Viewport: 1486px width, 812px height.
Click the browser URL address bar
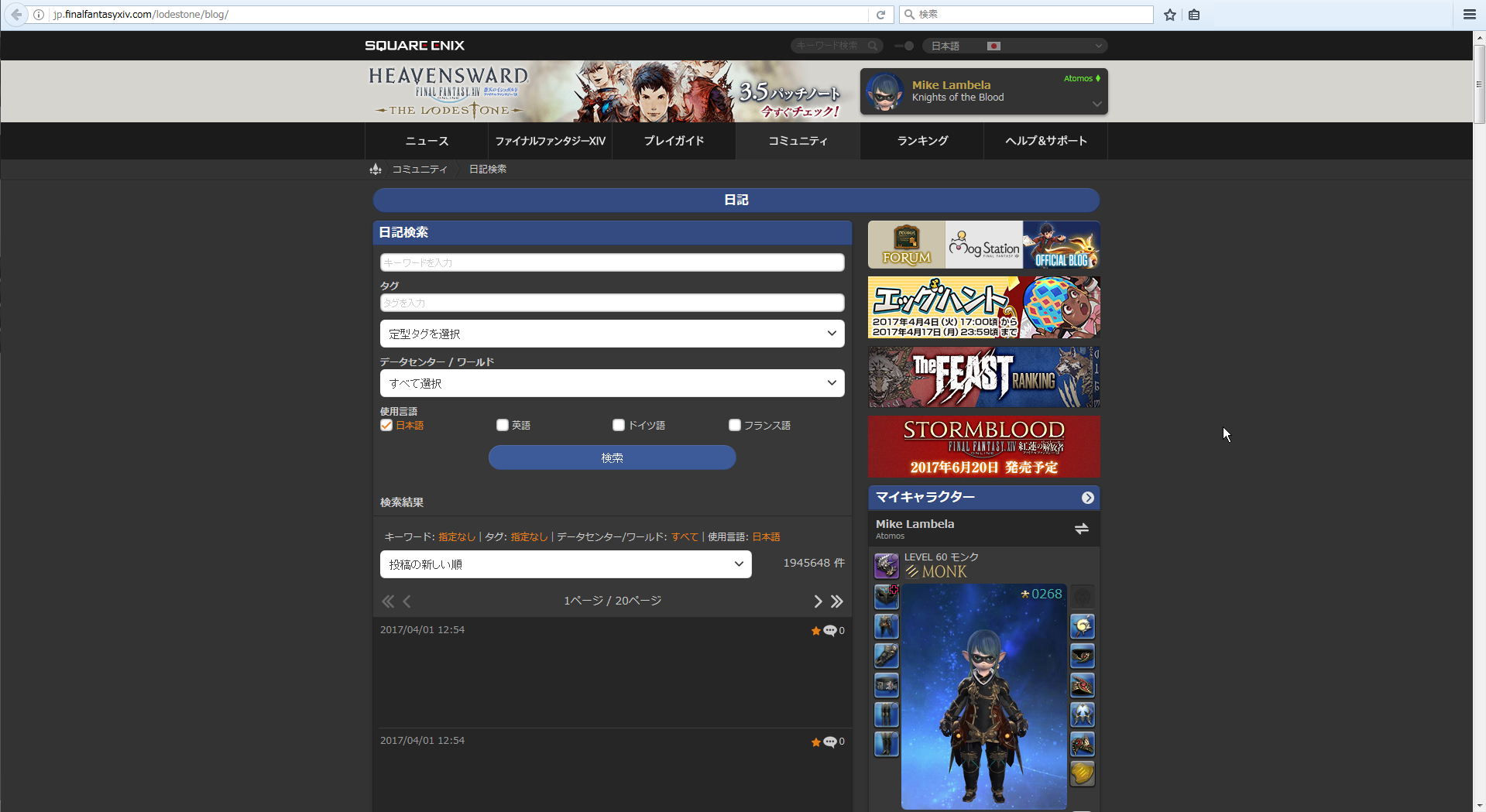457,15
